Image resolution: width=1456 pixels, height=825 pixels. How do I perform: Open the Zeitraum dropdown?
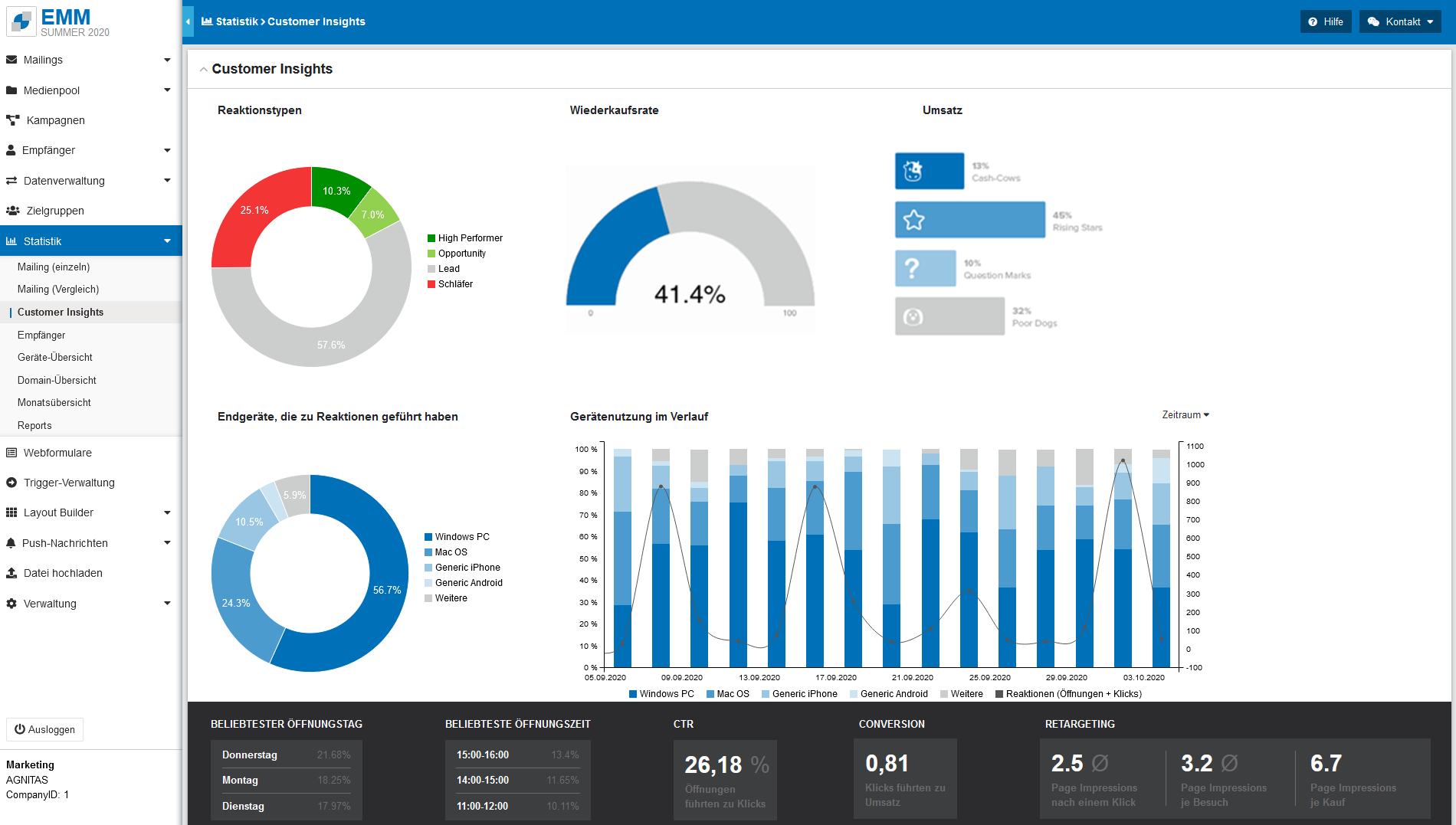tap(1185, 415)
